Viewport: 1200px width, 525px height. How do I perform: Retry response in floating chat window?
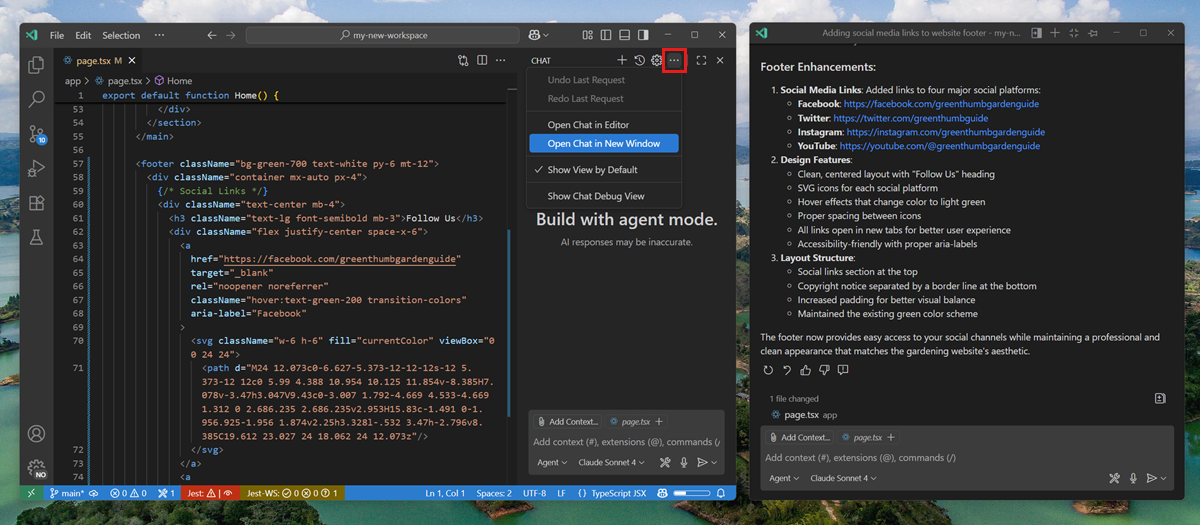pos(768,370)
